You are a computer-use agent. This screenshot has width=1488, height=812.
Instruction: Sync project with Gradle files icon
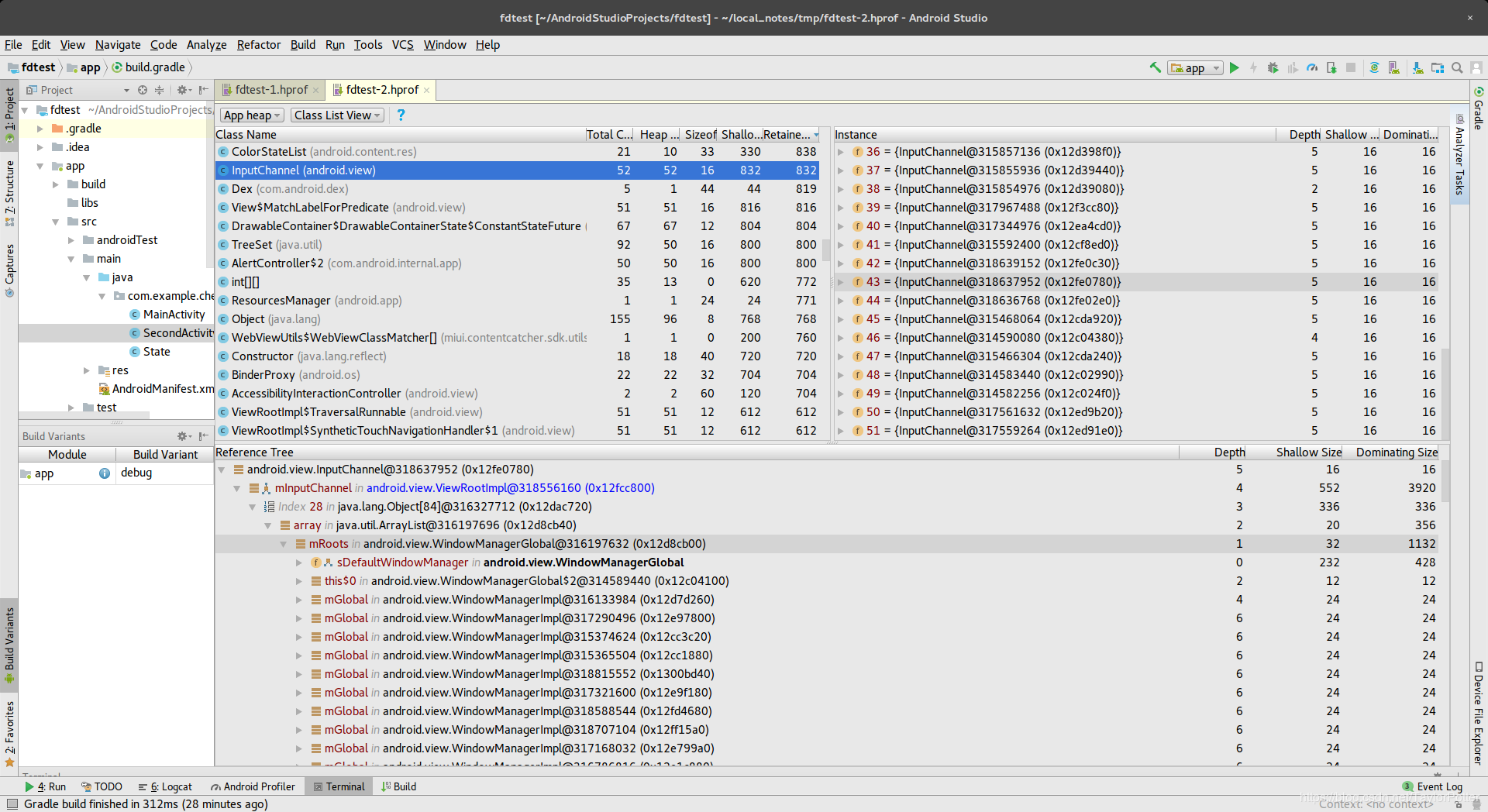point(1374,67)
